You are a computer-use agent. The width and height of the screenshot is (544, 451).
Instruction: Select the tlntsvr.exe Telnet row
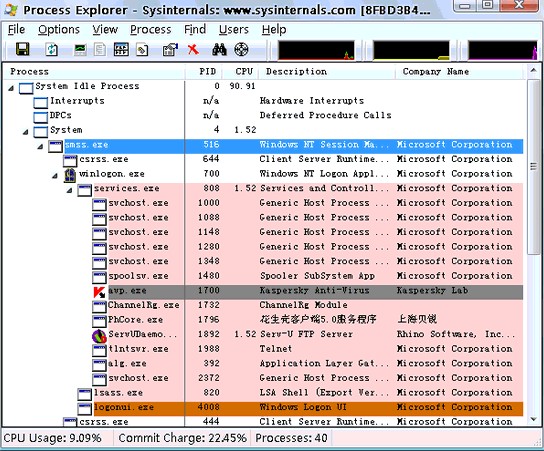(x=308, y=350)
